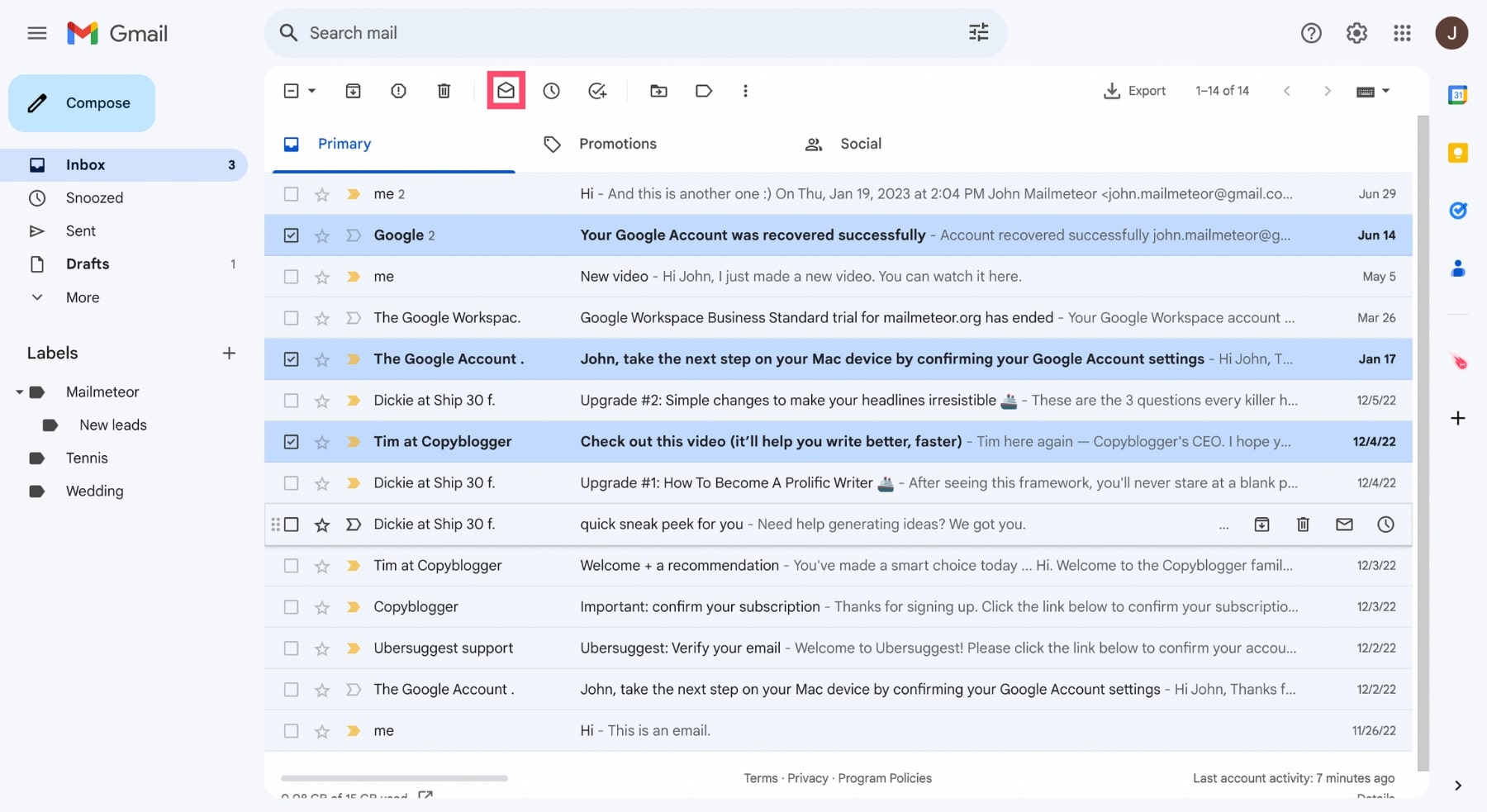Open the Privacy link at the bottom
This screenshot has height=812, width=1487.
(x=807, y=777)
